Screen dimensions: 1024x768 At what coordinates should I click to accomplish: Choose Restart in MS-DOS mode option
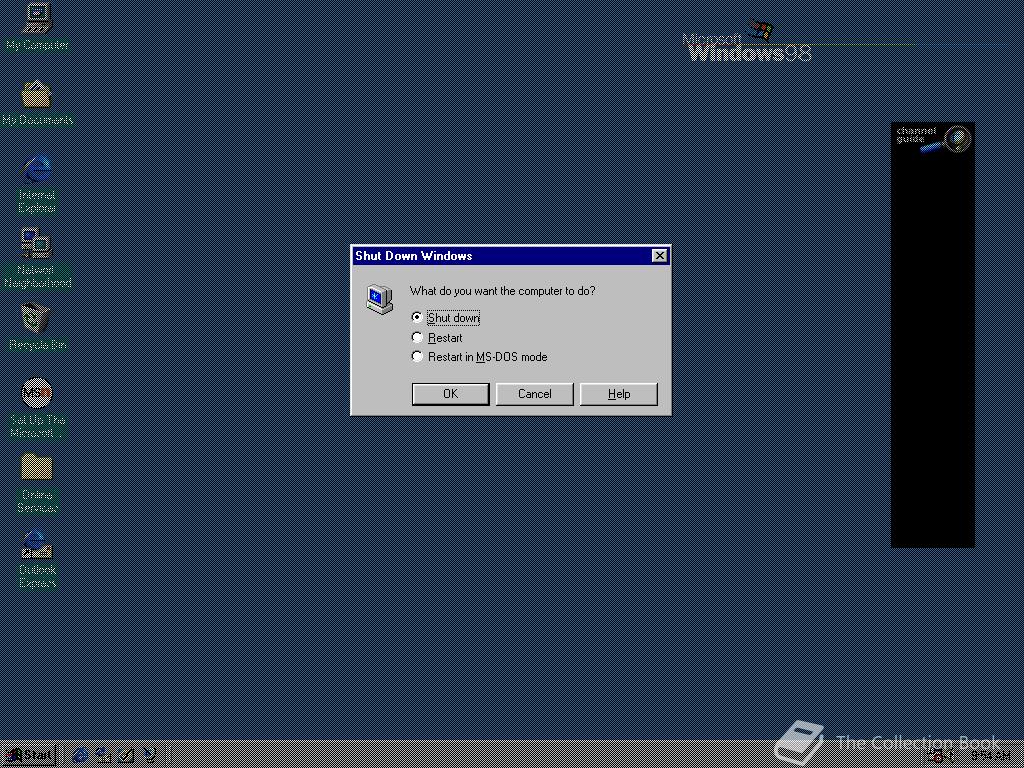[x=479, y=357]
